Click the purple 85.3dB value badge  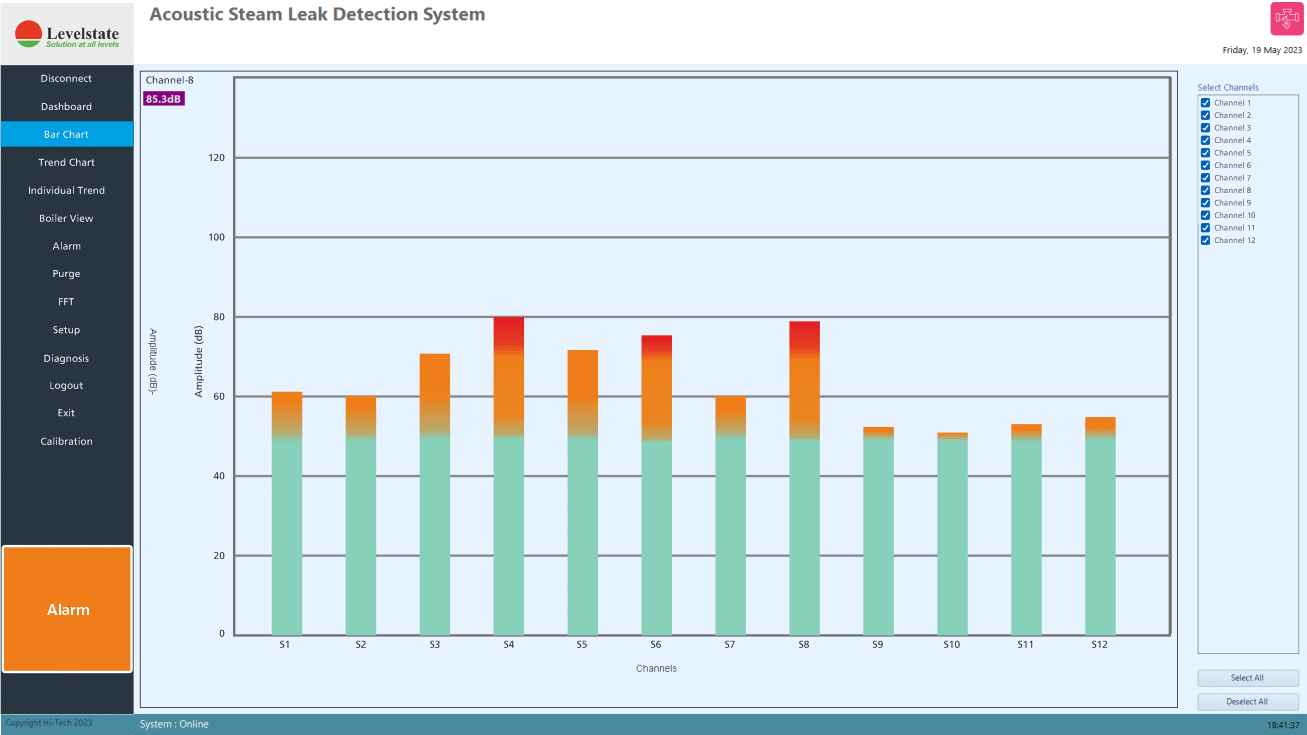click(x=164, y=98)
